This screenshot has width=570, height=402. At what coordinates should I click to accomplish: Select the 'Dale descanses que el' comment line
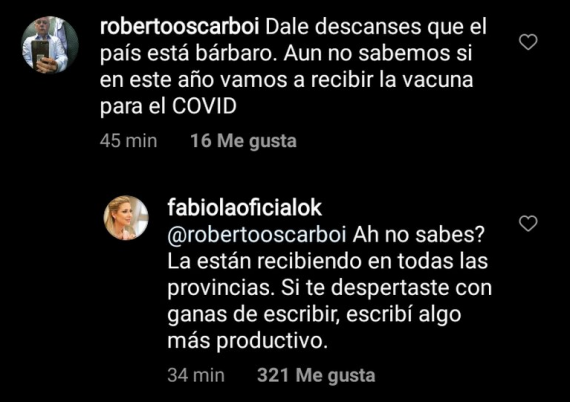[x=376, y=27]
